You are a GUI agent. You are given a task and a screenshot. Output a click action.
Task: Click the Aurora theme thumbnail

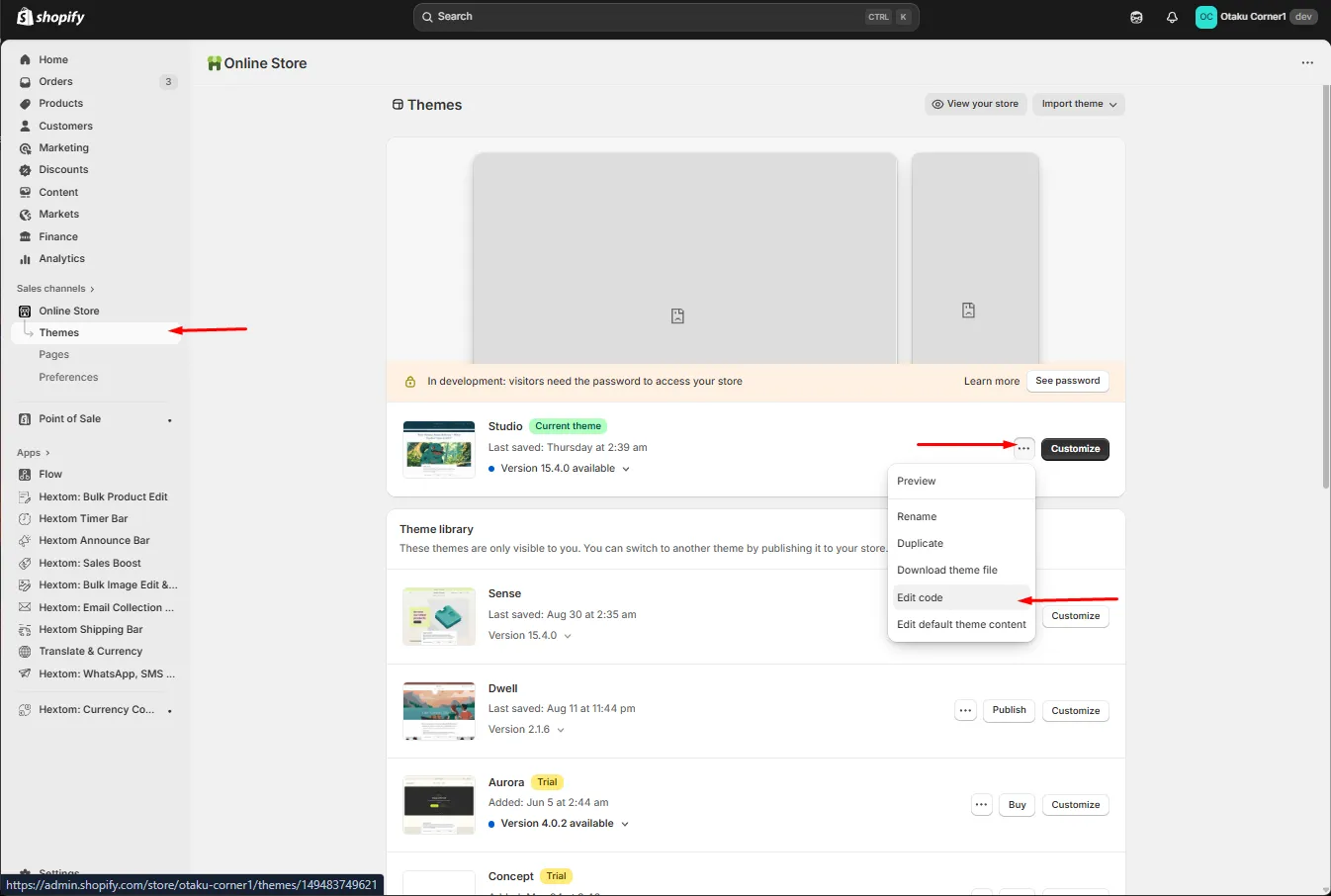pyautogui.click(x=439, y=805)
